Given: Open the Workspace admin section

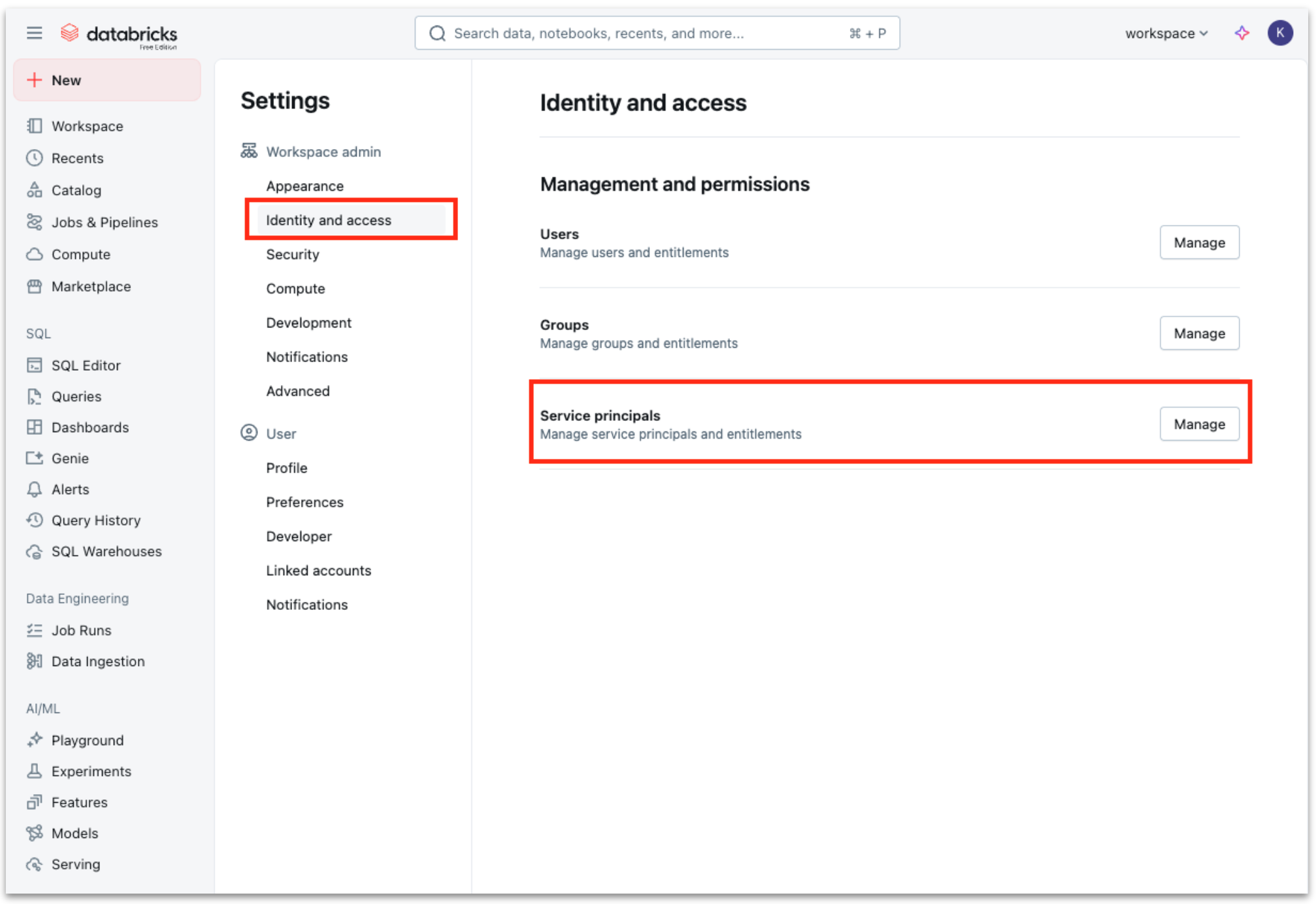Looking at the screenshot, I should point(323,151).
